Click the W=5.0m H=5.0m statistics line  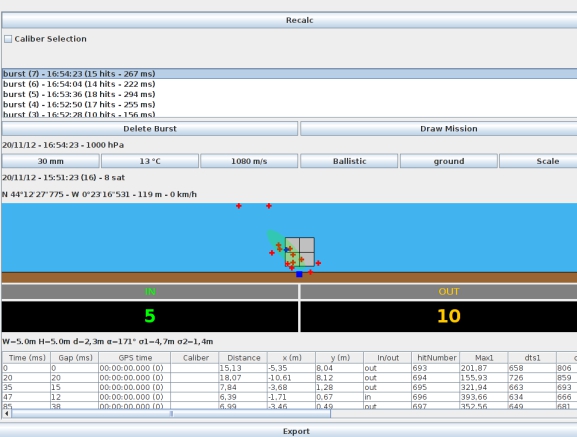click(x=107, y=341)
